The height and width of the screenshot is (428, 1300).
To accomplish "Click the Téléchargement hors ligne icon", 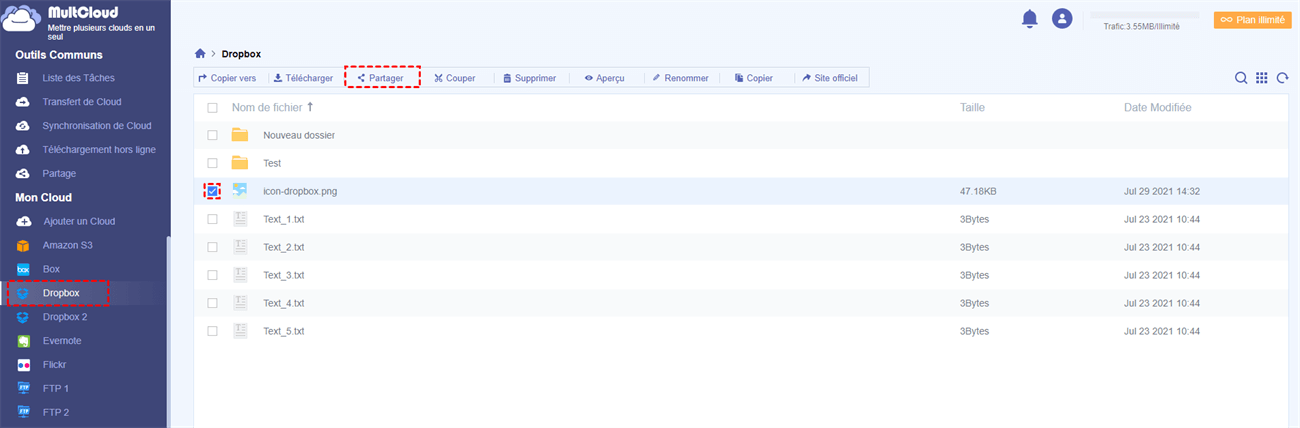I will [23, 150].
